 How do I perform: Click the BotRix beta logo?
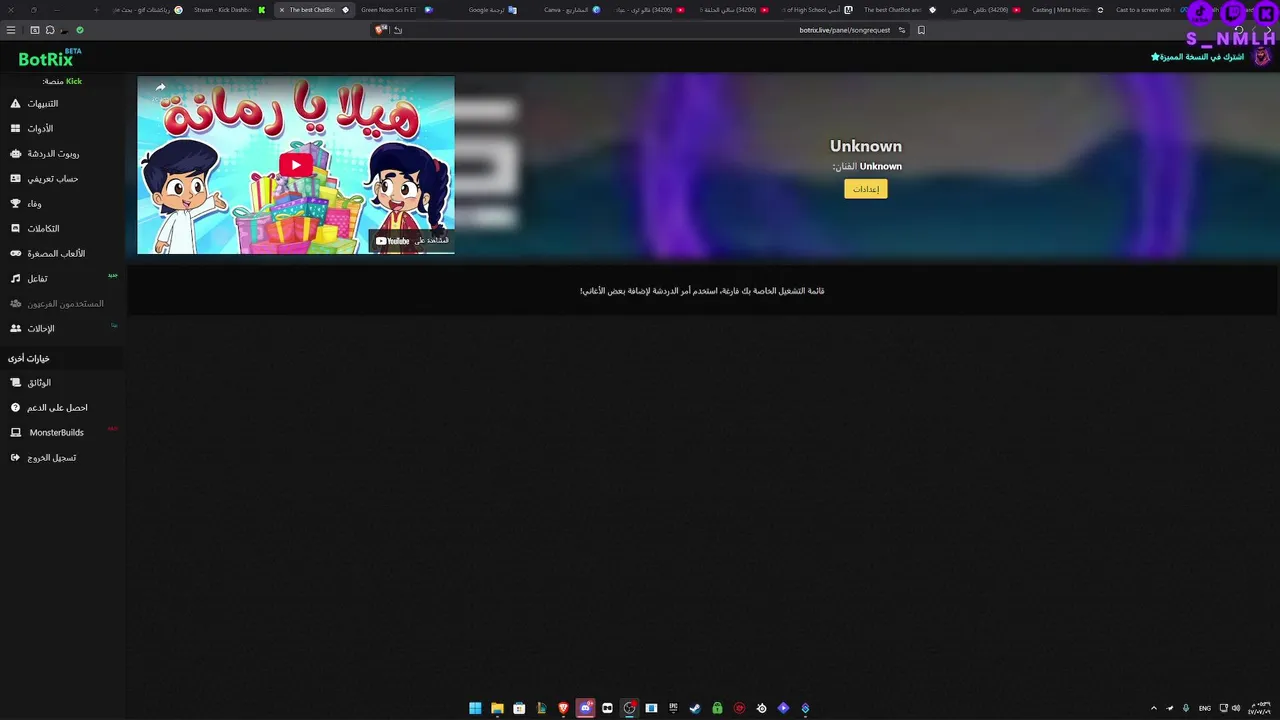pyautogui.click(x=49, y=58)
